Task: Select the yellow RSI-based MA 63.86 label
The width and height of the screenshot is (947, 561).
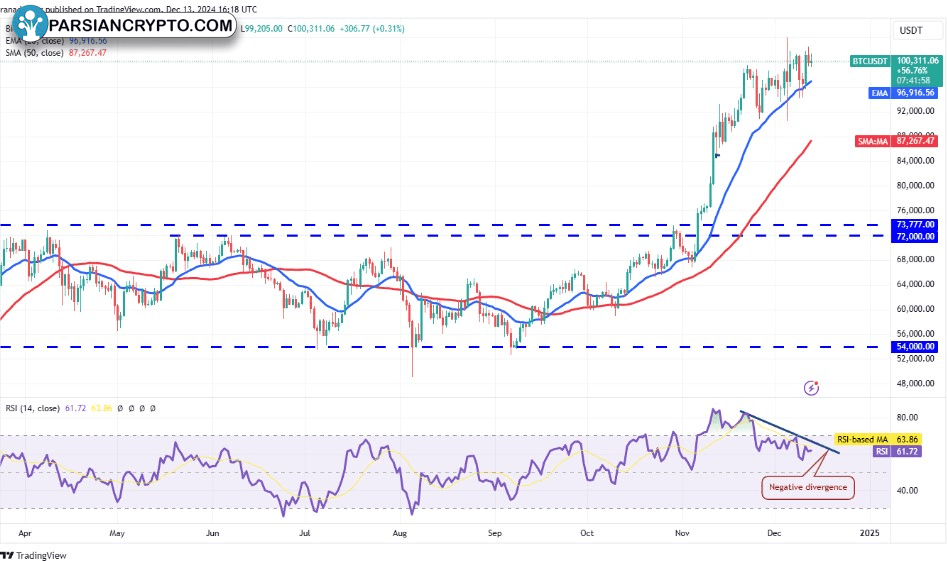Action: (878, 440)
